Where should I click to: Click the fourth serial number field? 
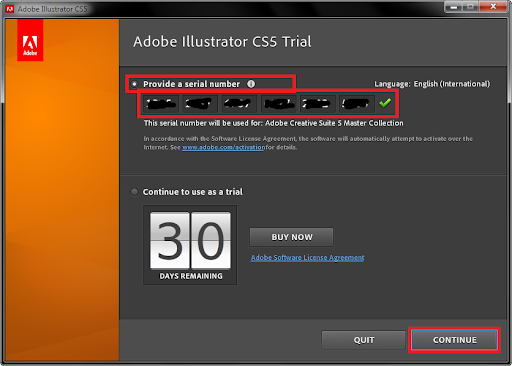pos(278,104)
